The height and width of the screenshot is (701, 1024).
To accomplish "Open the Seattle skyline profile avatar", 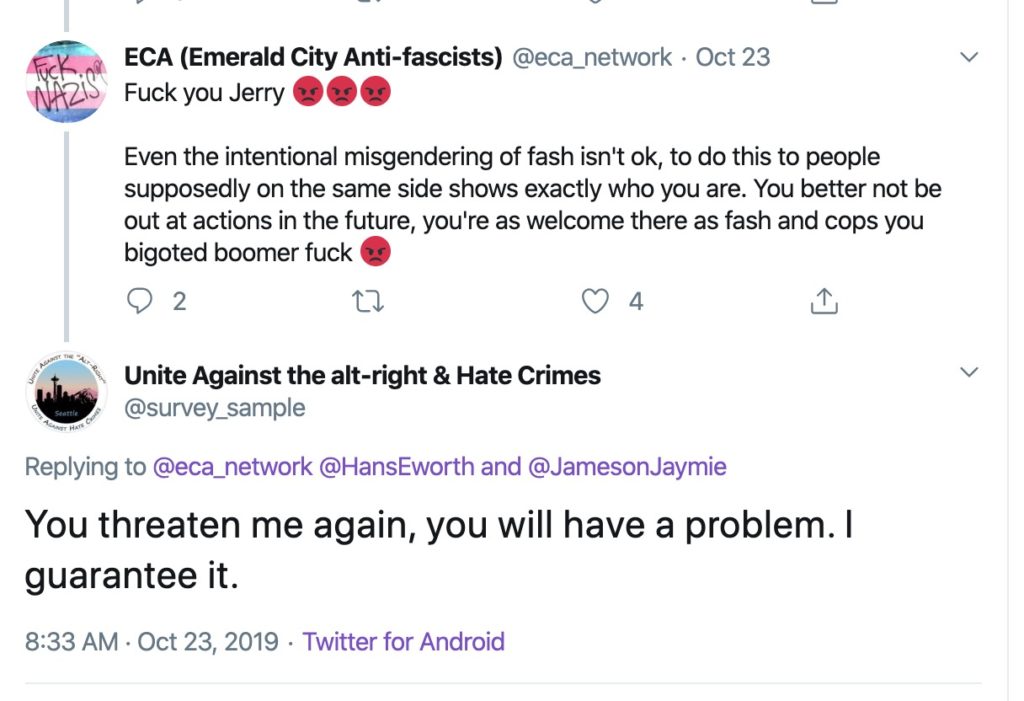I will pos(65,393).
